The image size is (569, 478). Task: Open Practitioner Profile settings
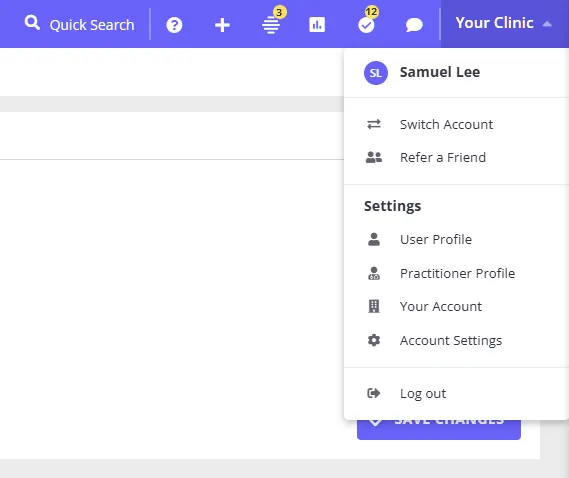[x=457, y=273]
